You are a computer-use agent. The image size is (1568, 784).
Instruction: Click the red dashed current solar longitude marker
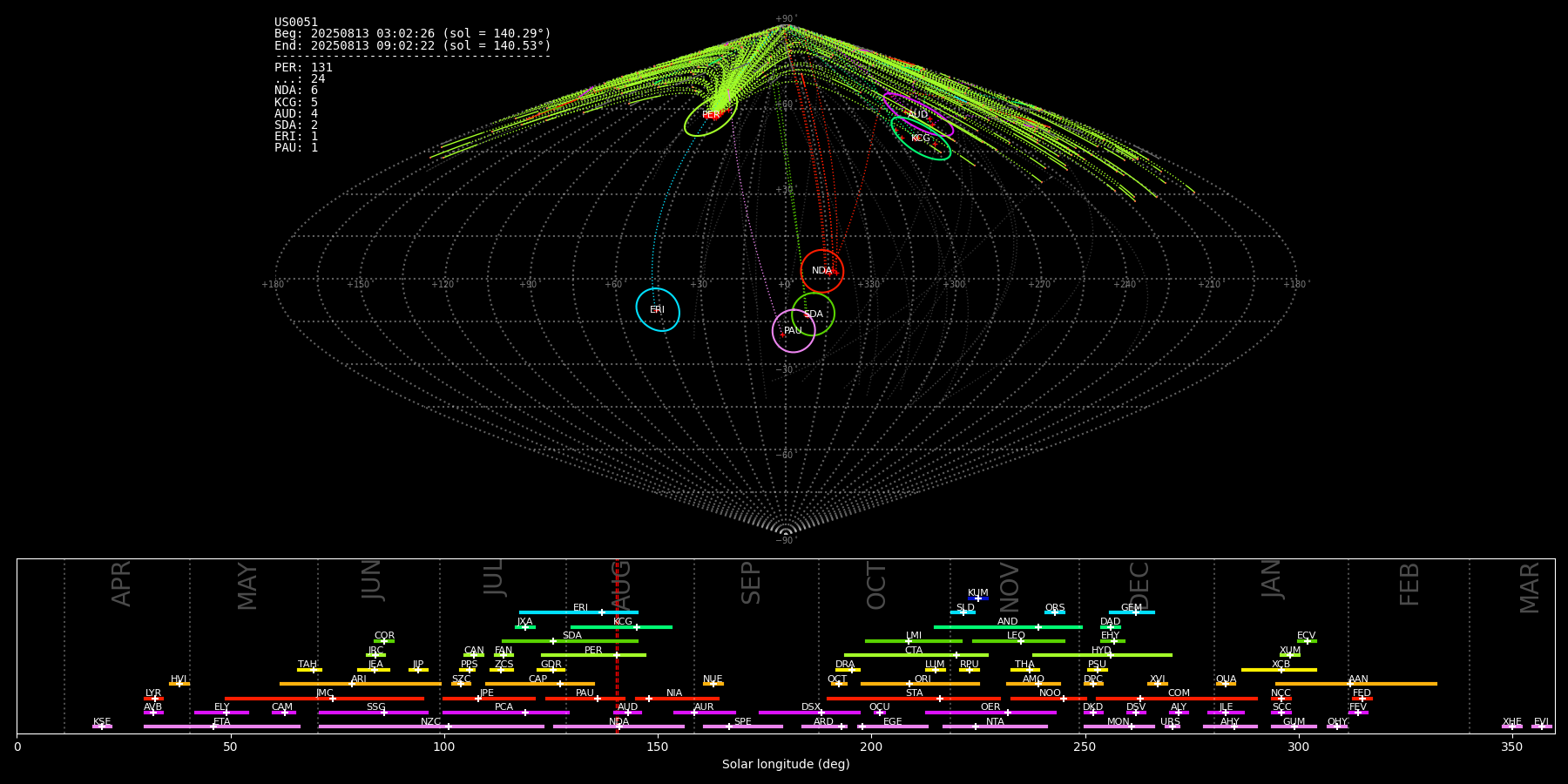(617, 645)
